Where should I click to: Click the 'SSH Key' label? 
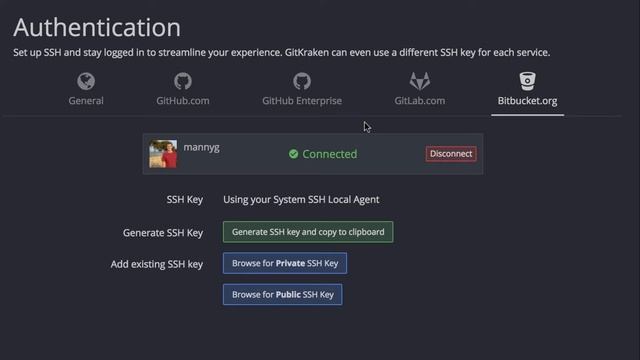184,200
